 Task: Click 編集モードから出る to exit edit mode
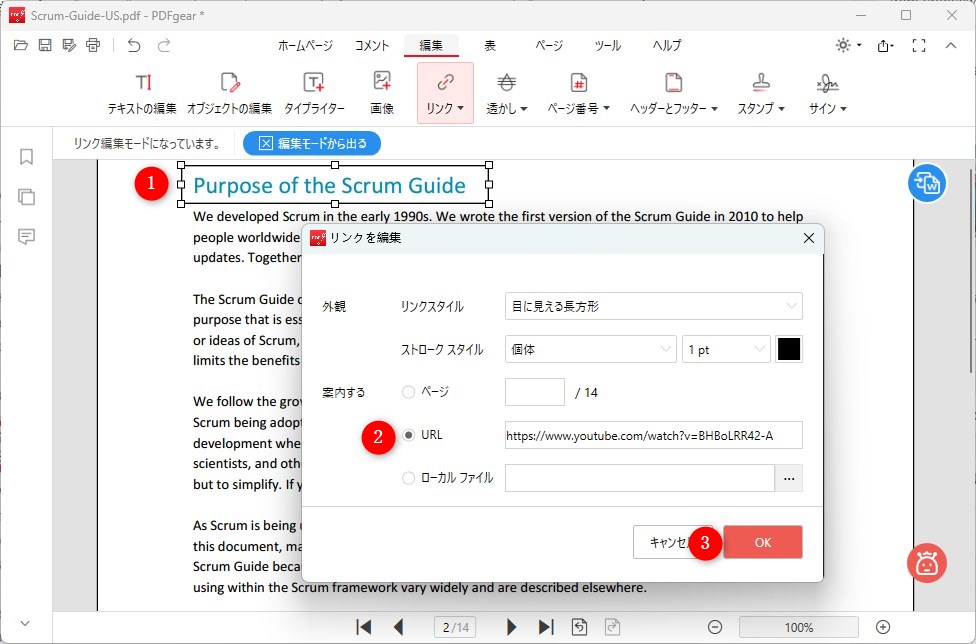click(310, 143)
